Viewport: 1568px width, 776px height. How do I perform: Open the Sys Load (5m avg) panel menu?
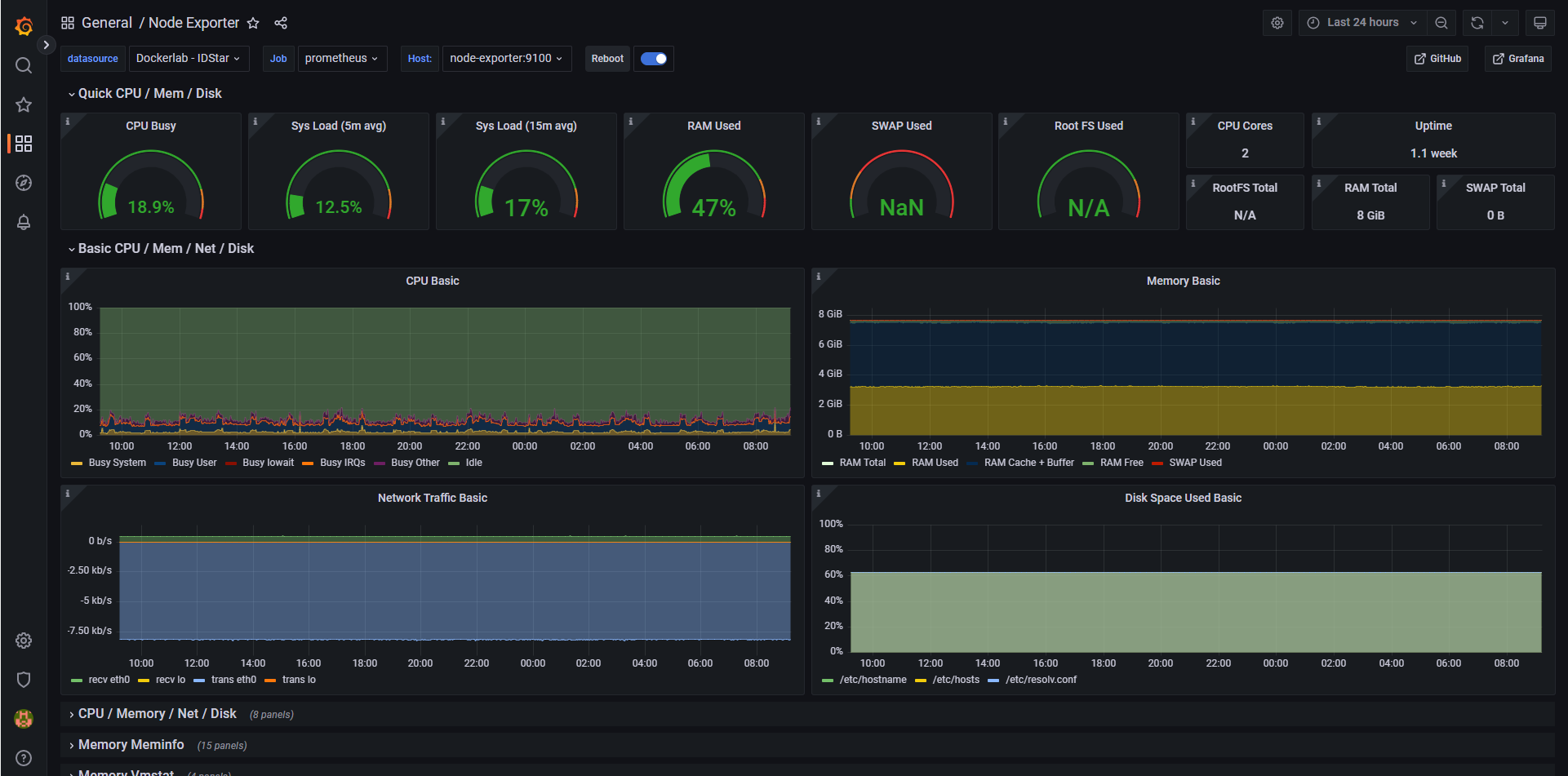[x=339, y=126]
